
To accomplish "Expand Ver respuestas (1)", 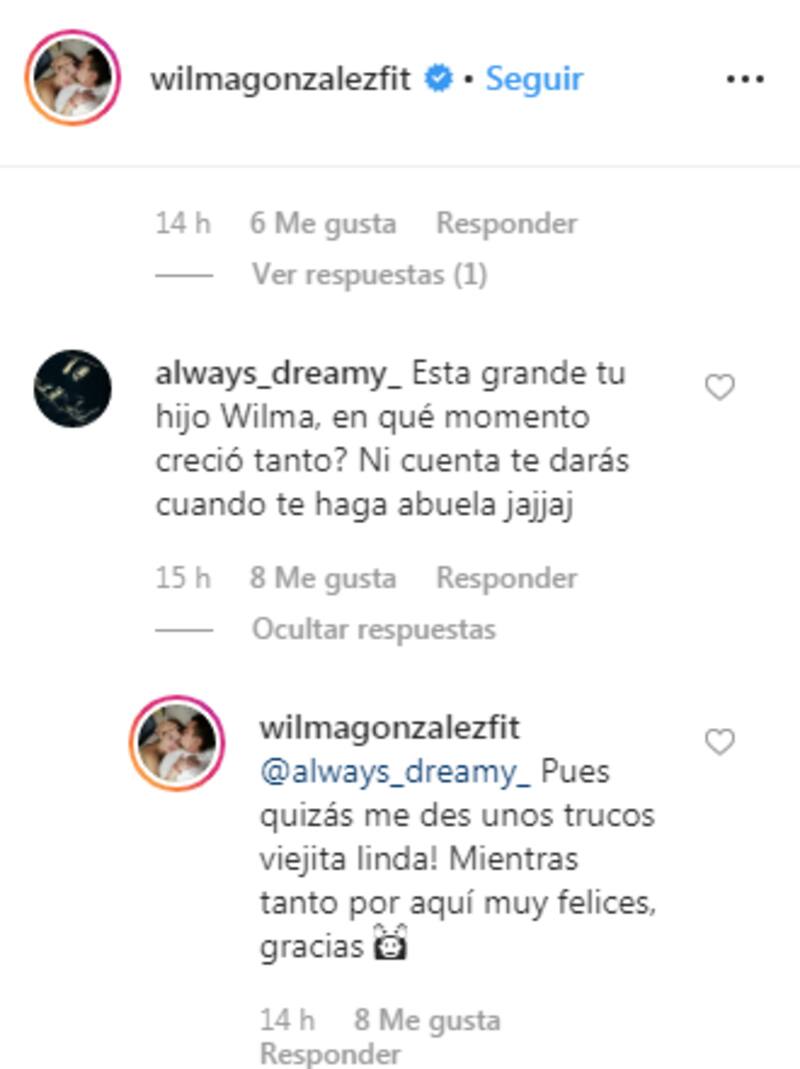I will point(369,275).
